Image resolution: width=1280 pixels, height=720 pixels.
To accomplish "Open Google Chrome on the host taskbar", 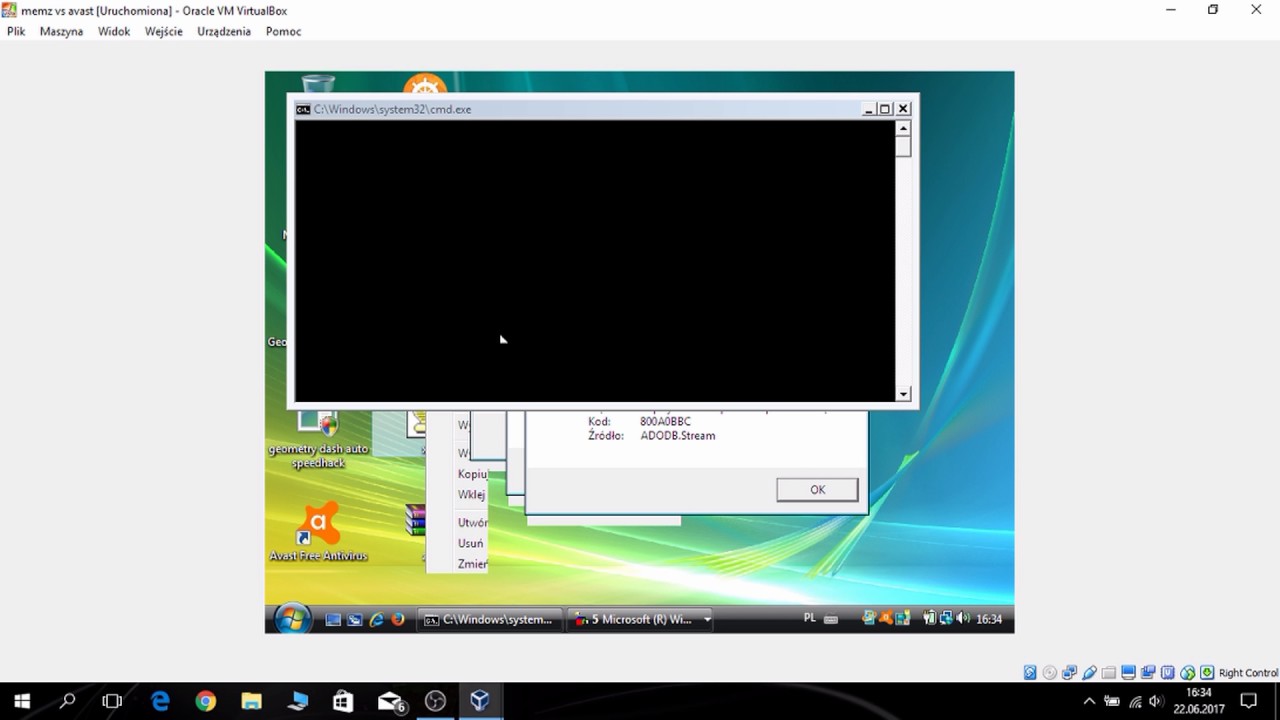I will point(206,701).
